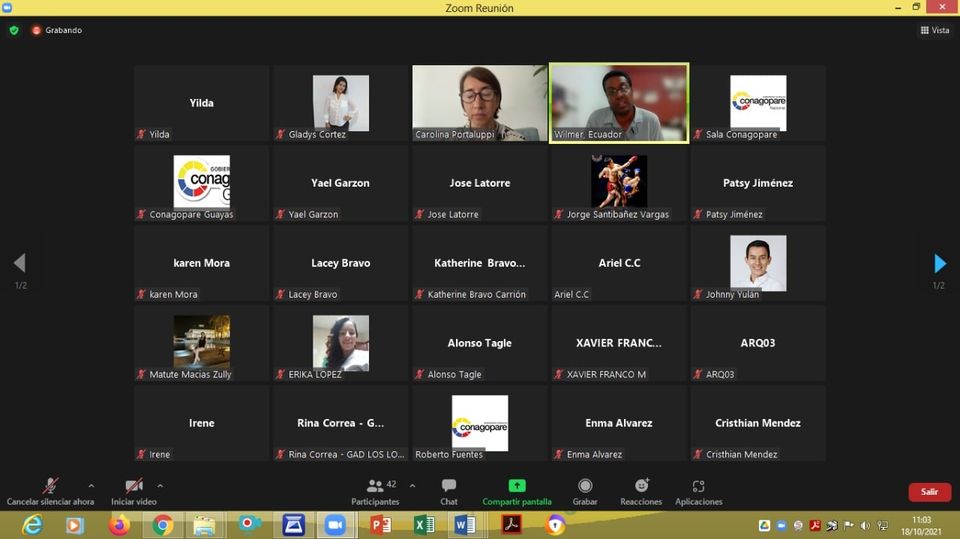Turn on camera with Iniciar video
Screen dimensions: 960x539
tap(134, 486)
